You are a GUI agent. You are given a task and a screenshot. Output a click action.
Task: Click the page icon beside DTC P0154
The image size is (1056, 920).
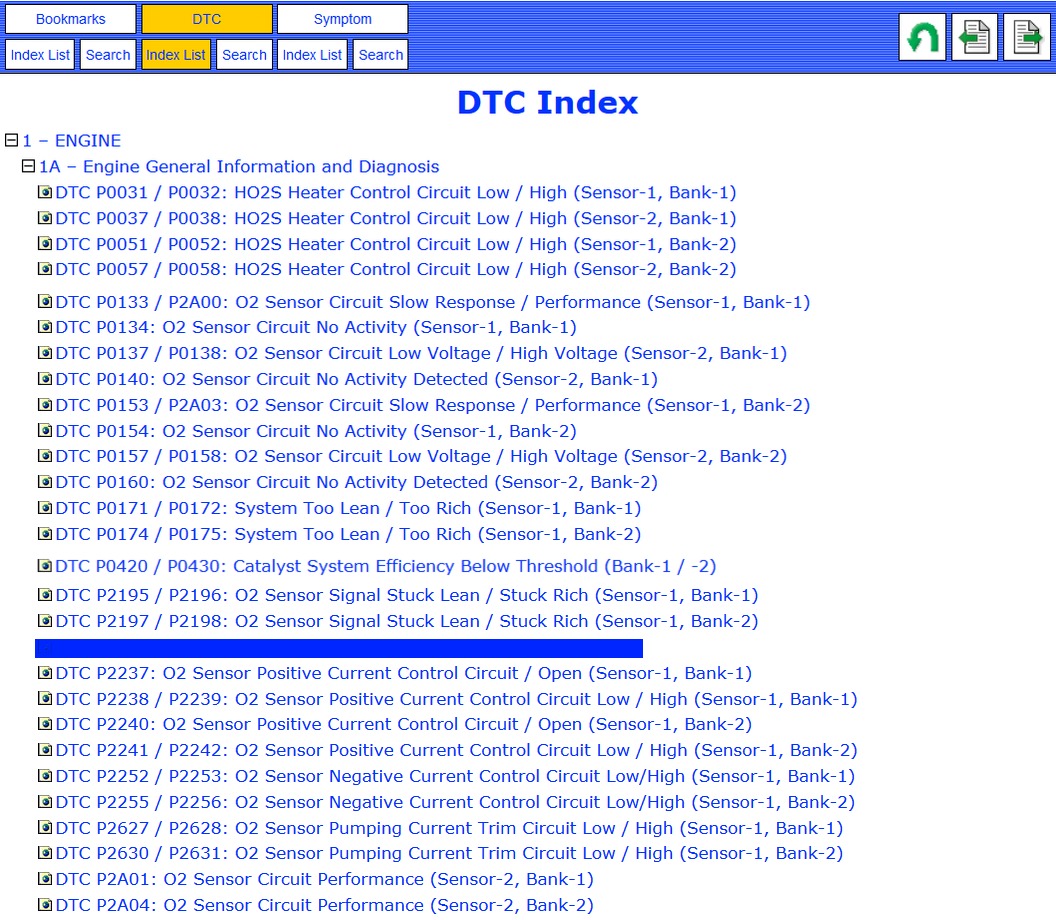pyautogui.click(x=45, y=431)
